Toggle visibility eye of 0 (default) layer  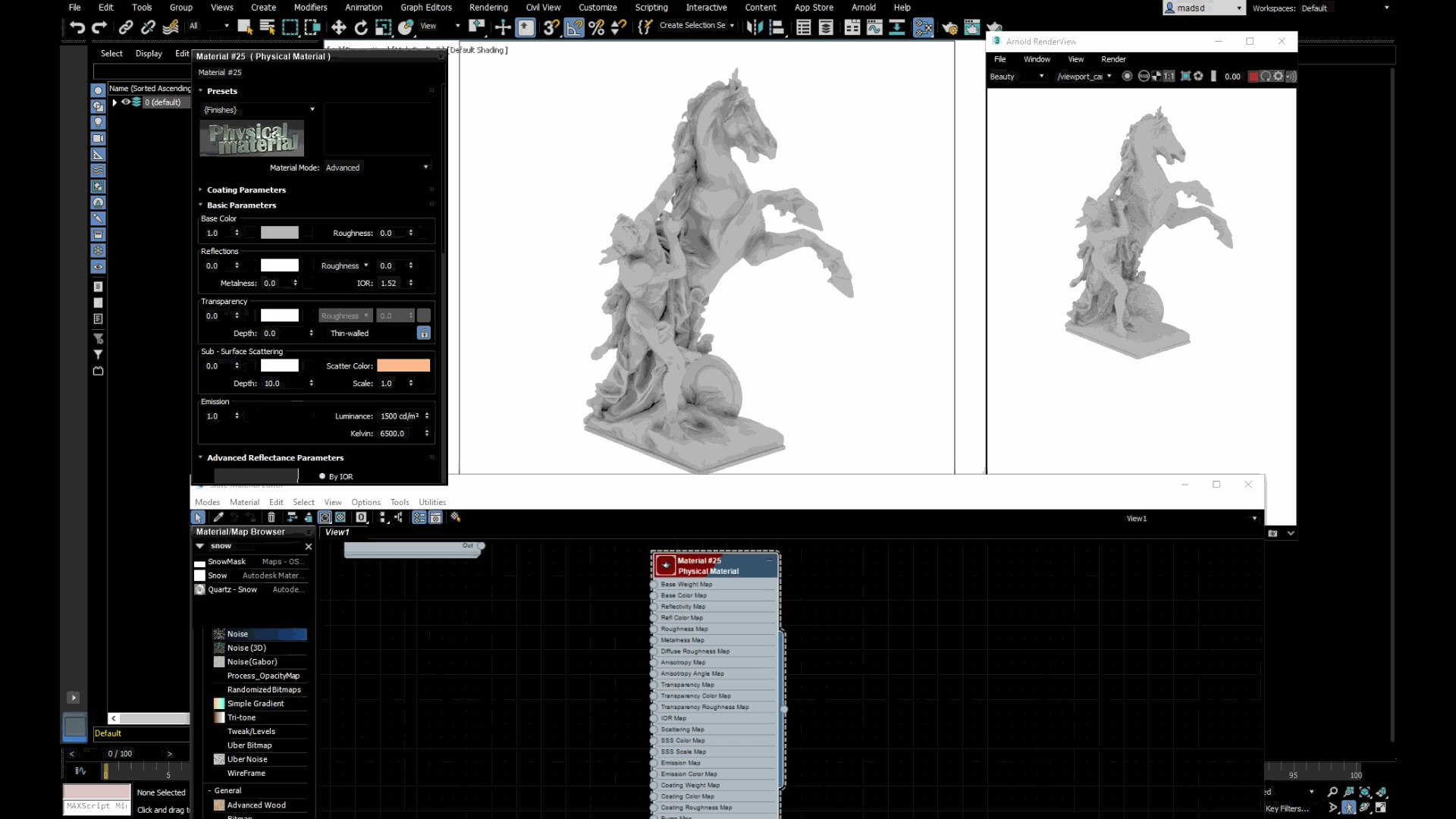point(126,102)
